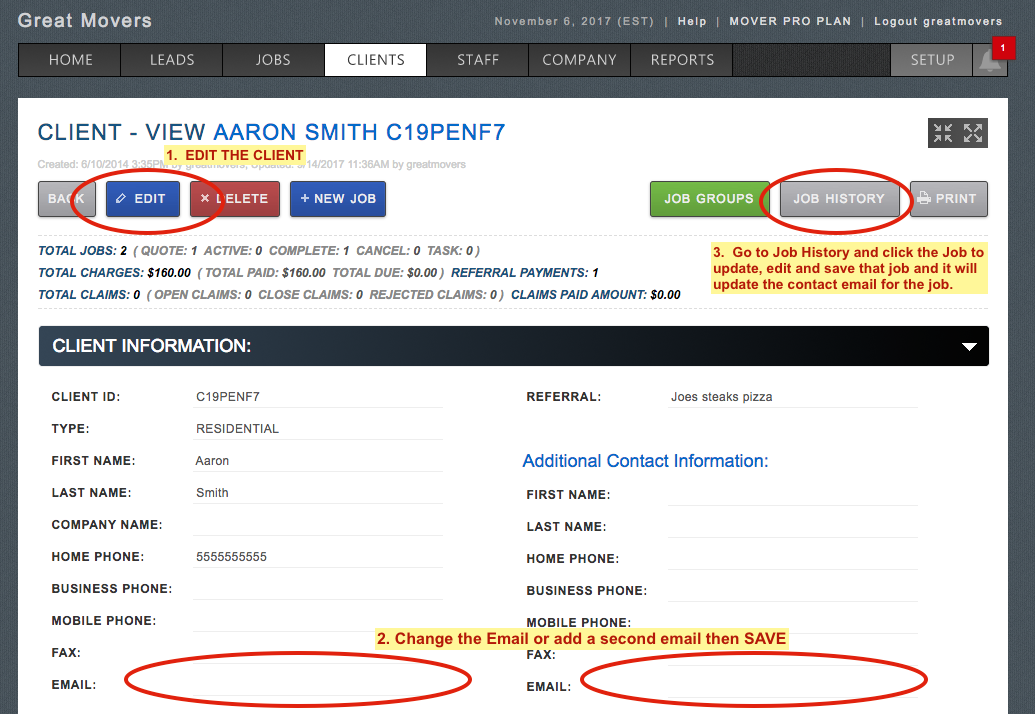
Task: Click the client Email field
Action: [x=318, y=684]
